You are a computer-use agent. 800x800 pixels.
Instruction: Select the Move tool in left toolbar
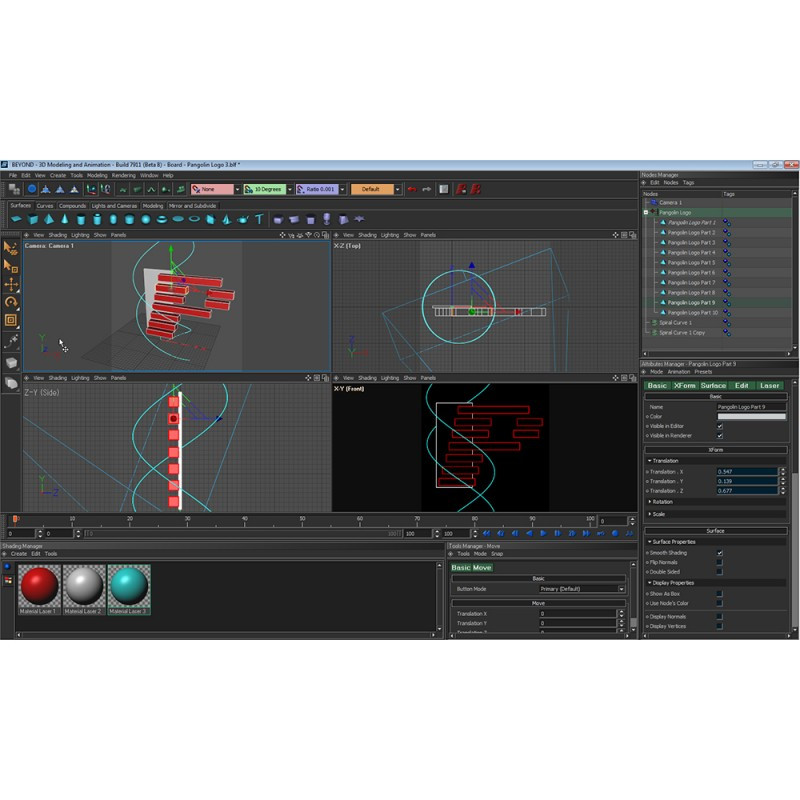point(11,284)
